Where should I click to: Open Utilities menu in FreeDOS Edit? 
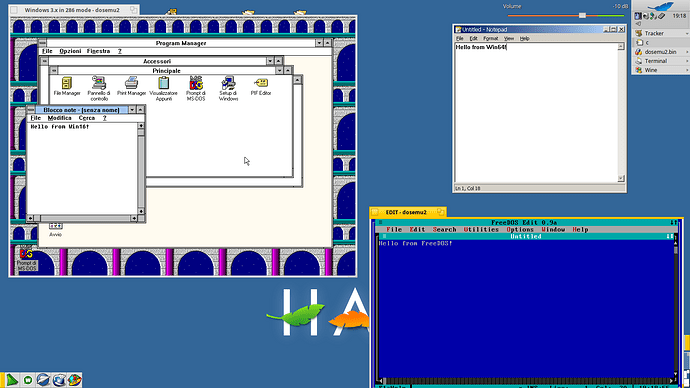tap(481, 230)
